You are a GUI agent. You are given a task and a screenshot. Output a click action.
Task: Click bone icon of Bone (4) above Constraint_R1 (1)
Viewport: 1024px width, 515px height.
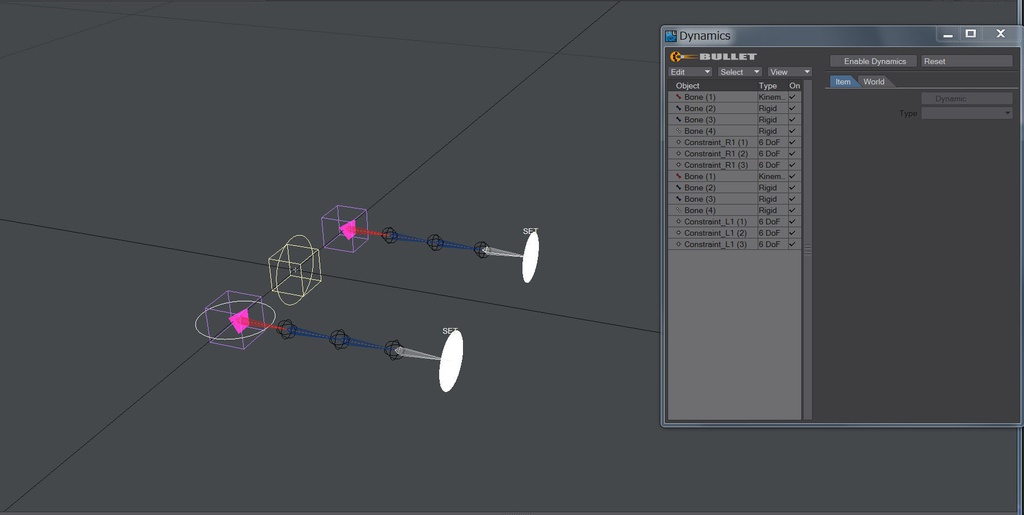click(x=679, y=131)
